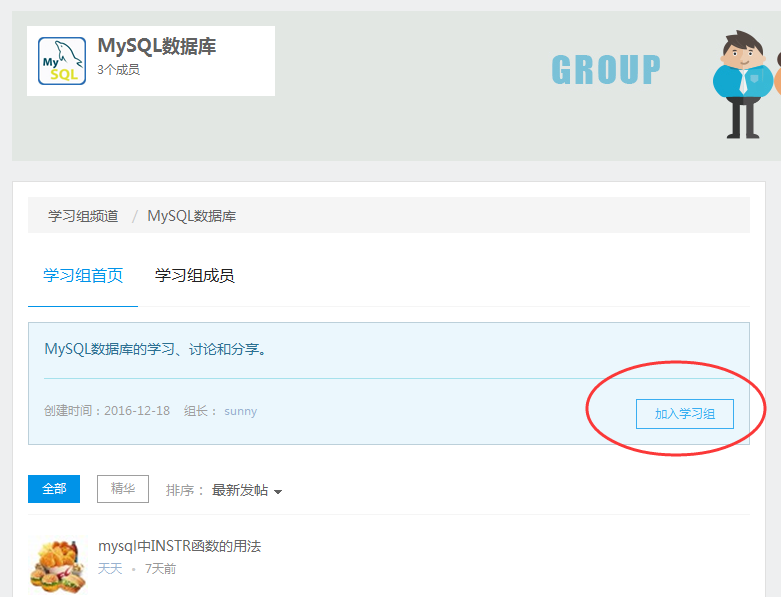Click the 3个成员 member count text
The width and height of the screenshot is (781, 597).
pyautogui.click(x=119, y=70)
